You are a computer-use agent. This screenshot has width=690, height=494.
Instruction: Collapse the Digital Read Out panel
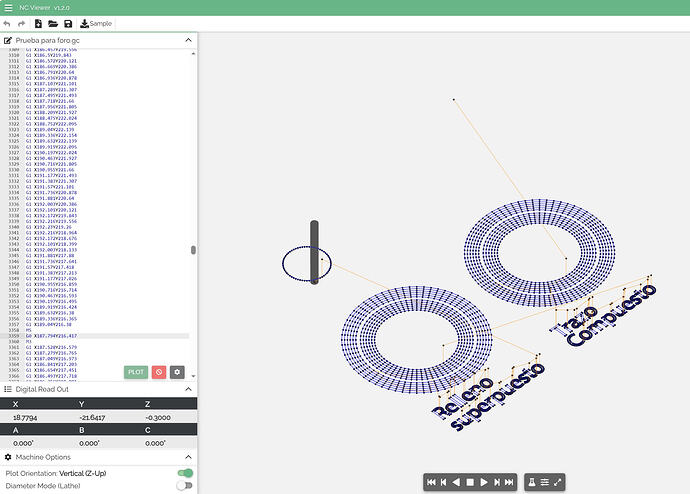point(188,389)
